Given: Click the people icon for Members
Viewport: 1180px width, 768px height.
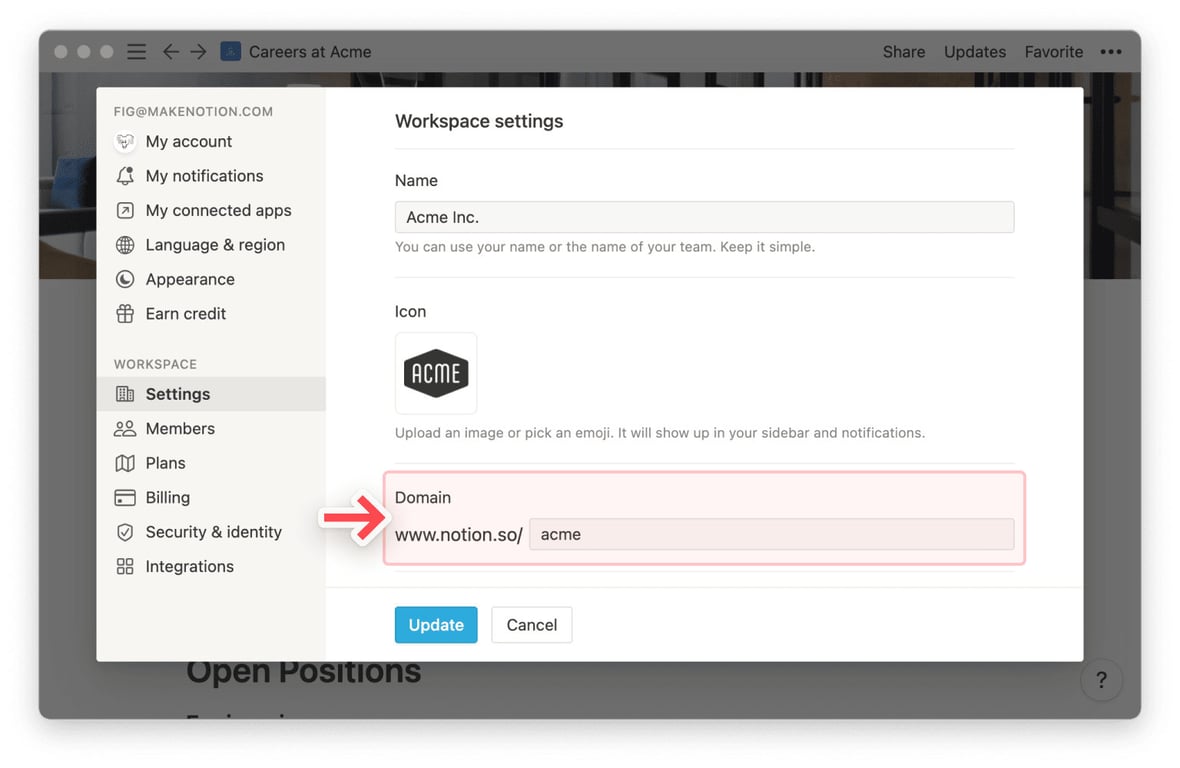Looking at the screenshot, I should 125,429.
